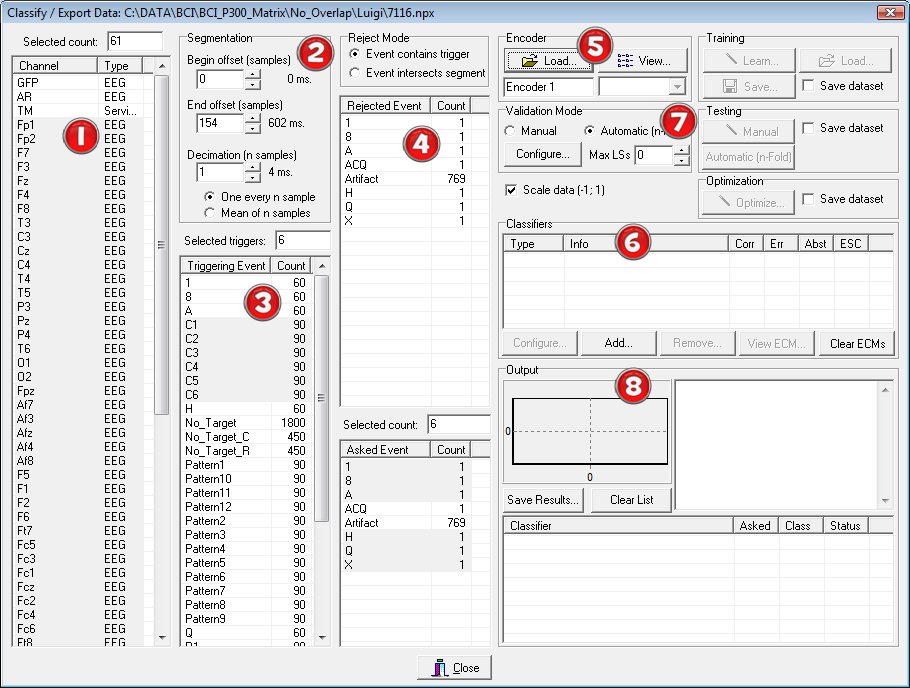Viewport: 910px width, 688px height.
Task: Click the down arrow of triggering event scrollbar
Action: click(322, 637)
